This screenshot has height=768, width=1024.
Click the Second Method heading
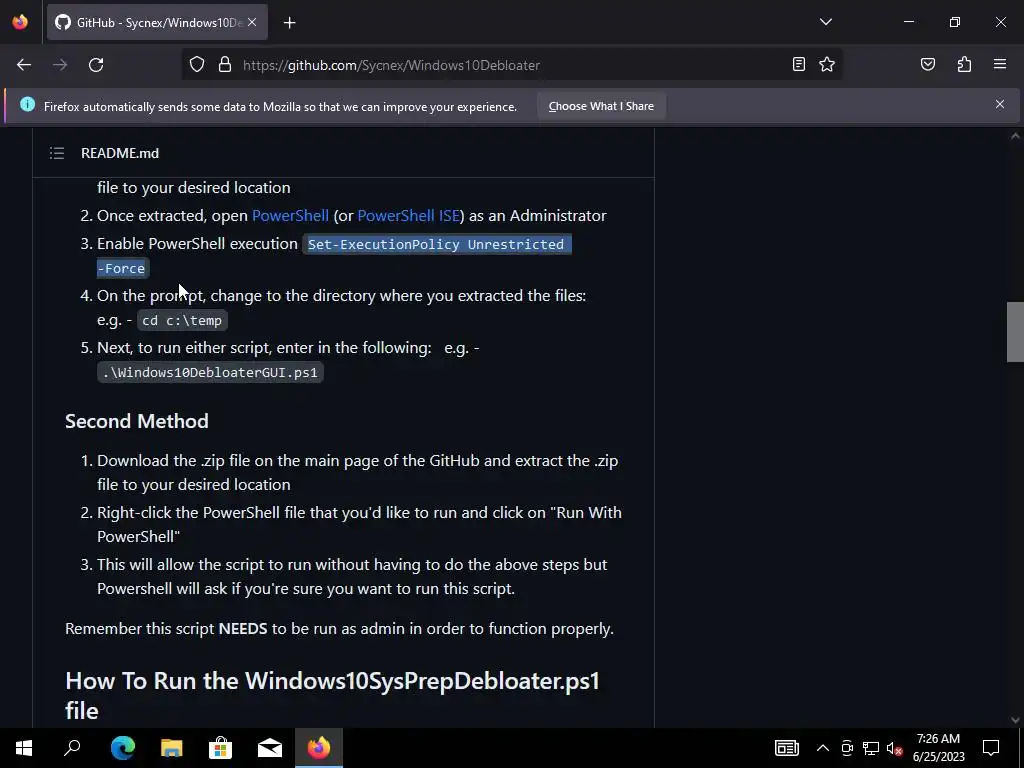[x=137, y=421]
